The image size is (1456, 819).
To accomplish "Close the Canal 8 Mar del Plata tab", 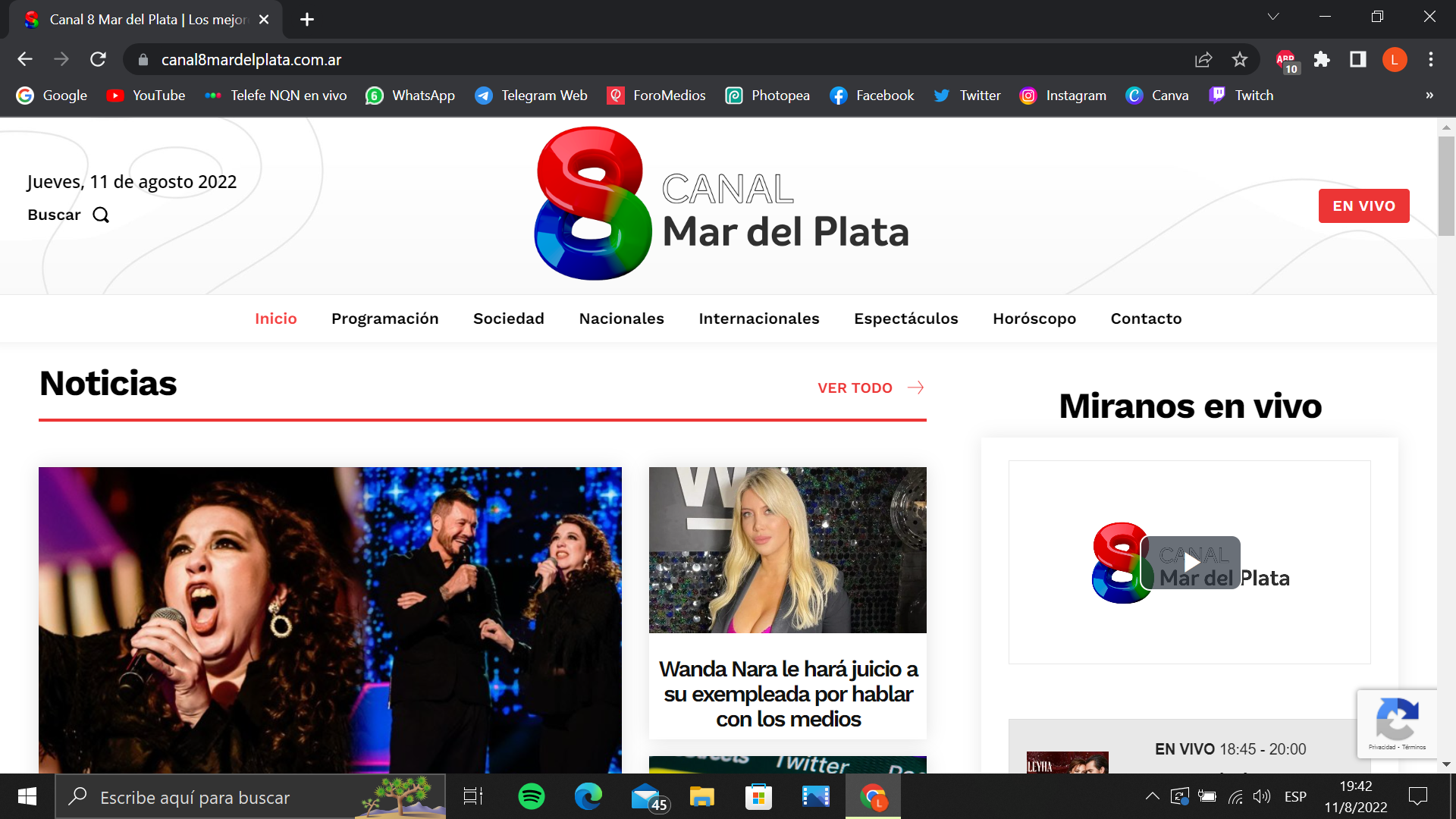I will pos(264,20).
